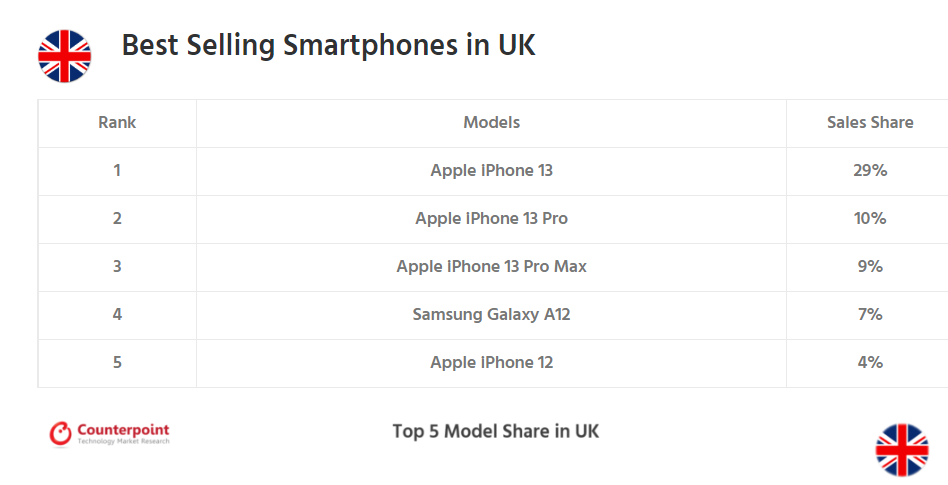Click the 9% sales share value

[869, 267]
